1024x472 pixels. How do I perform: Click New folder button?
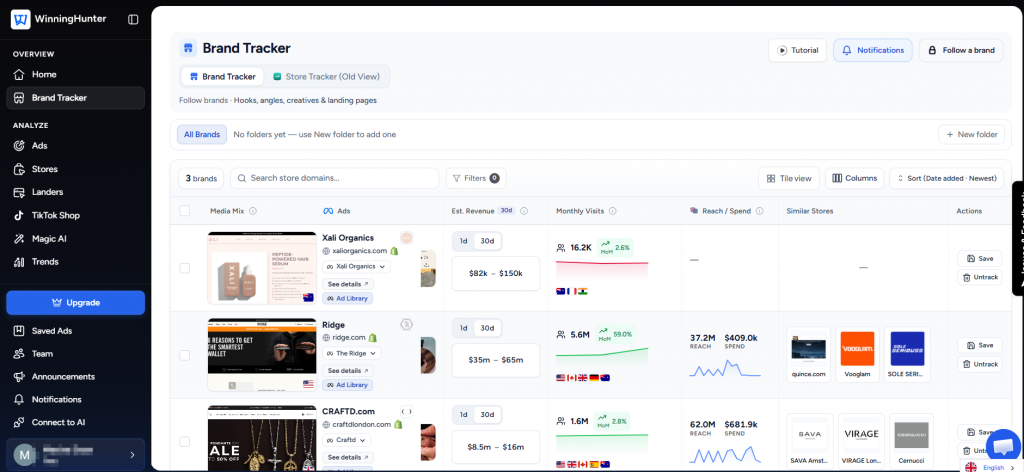pos(972,134)
